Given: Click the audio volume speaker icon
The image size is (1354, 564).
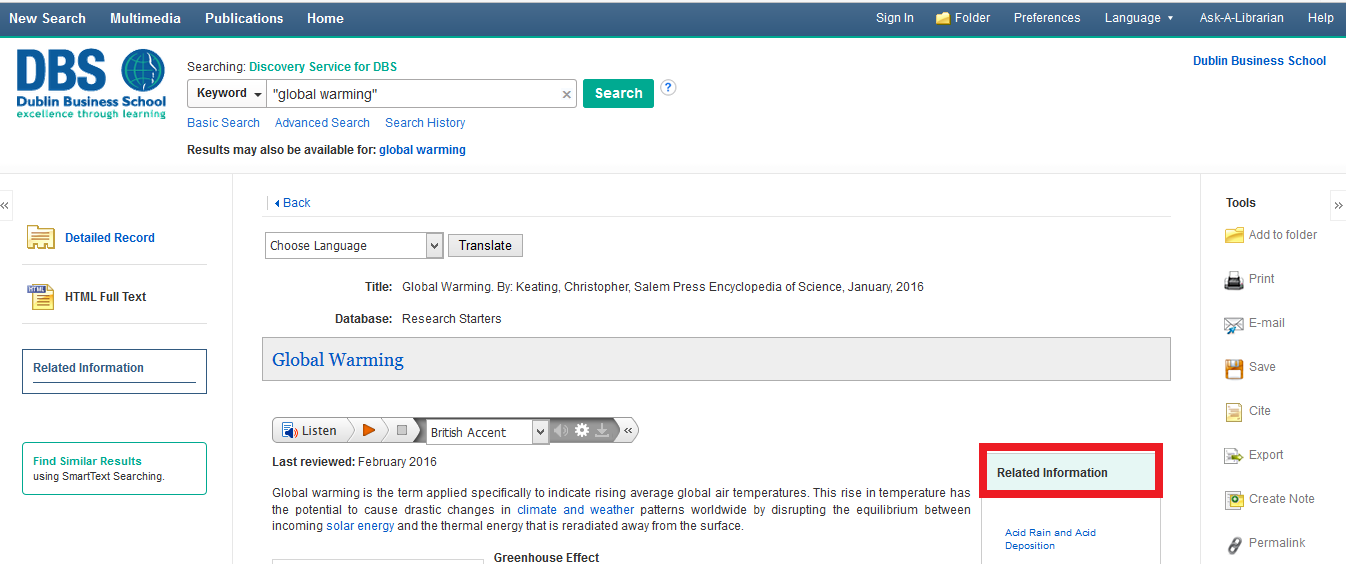Looking at the screenshot, I should click(561, 430).
